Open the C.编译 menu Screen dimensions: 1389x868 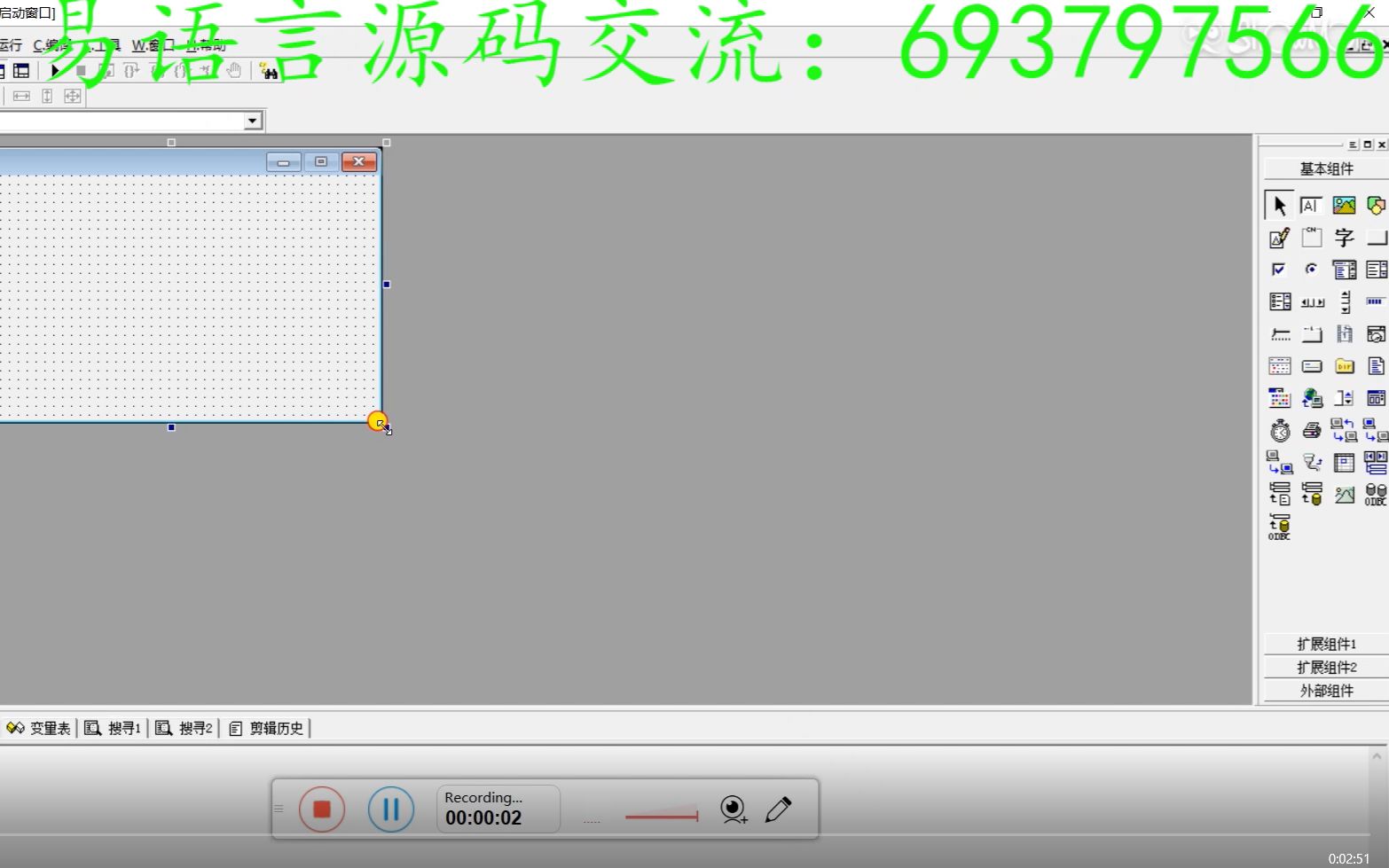pos(51,45)
